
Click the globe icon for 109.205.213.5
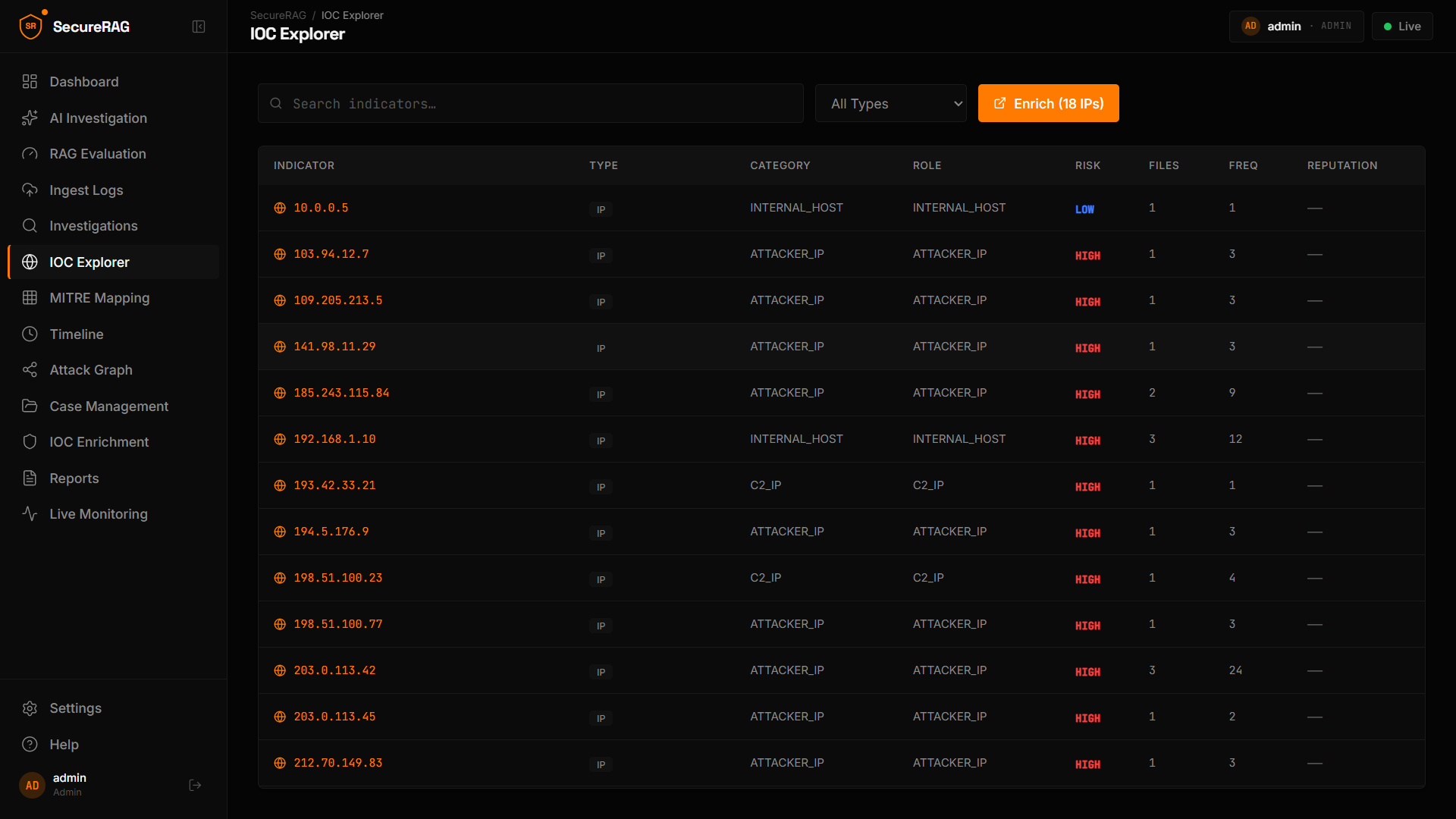click(280, 301)
